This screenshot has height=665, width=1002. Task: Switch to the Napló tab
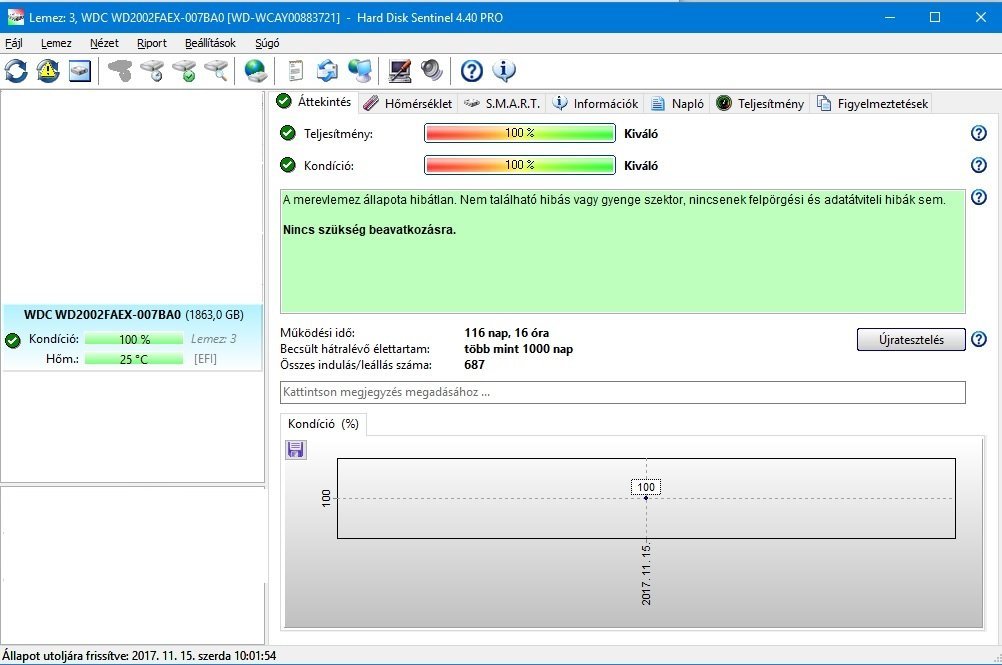point(677,103)
